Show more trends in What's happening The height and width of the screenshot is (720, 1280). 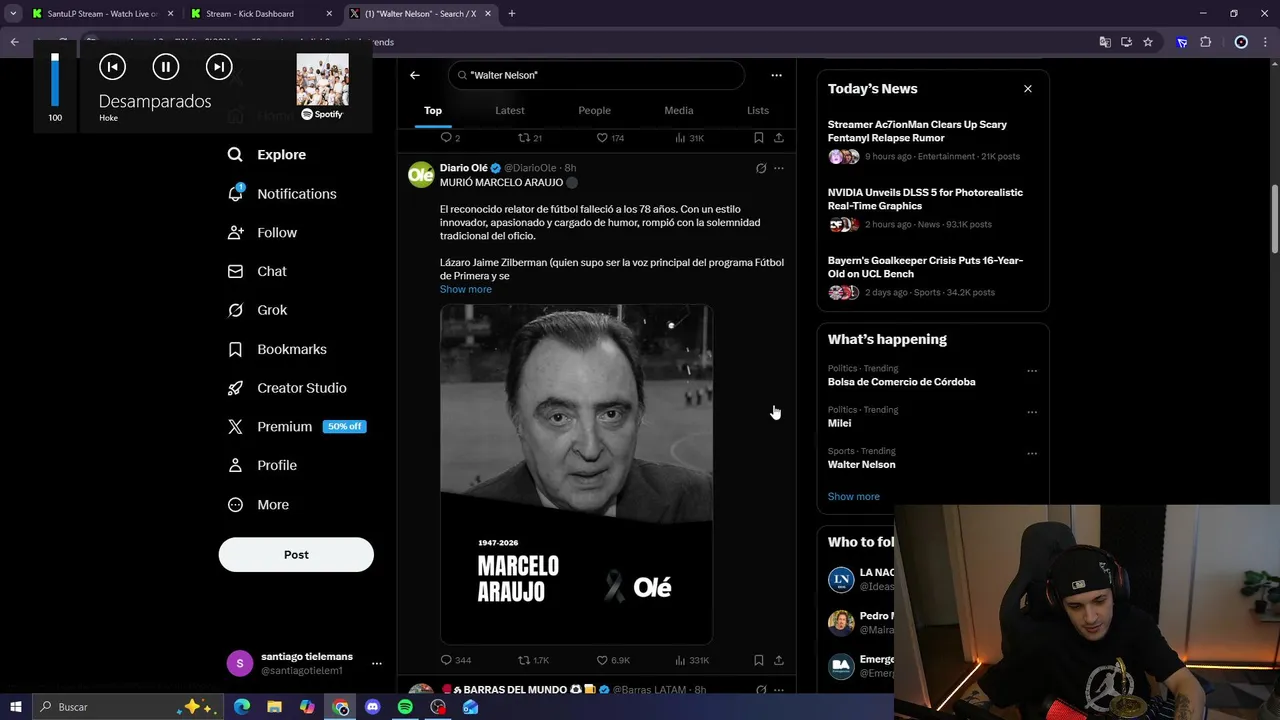854,497
